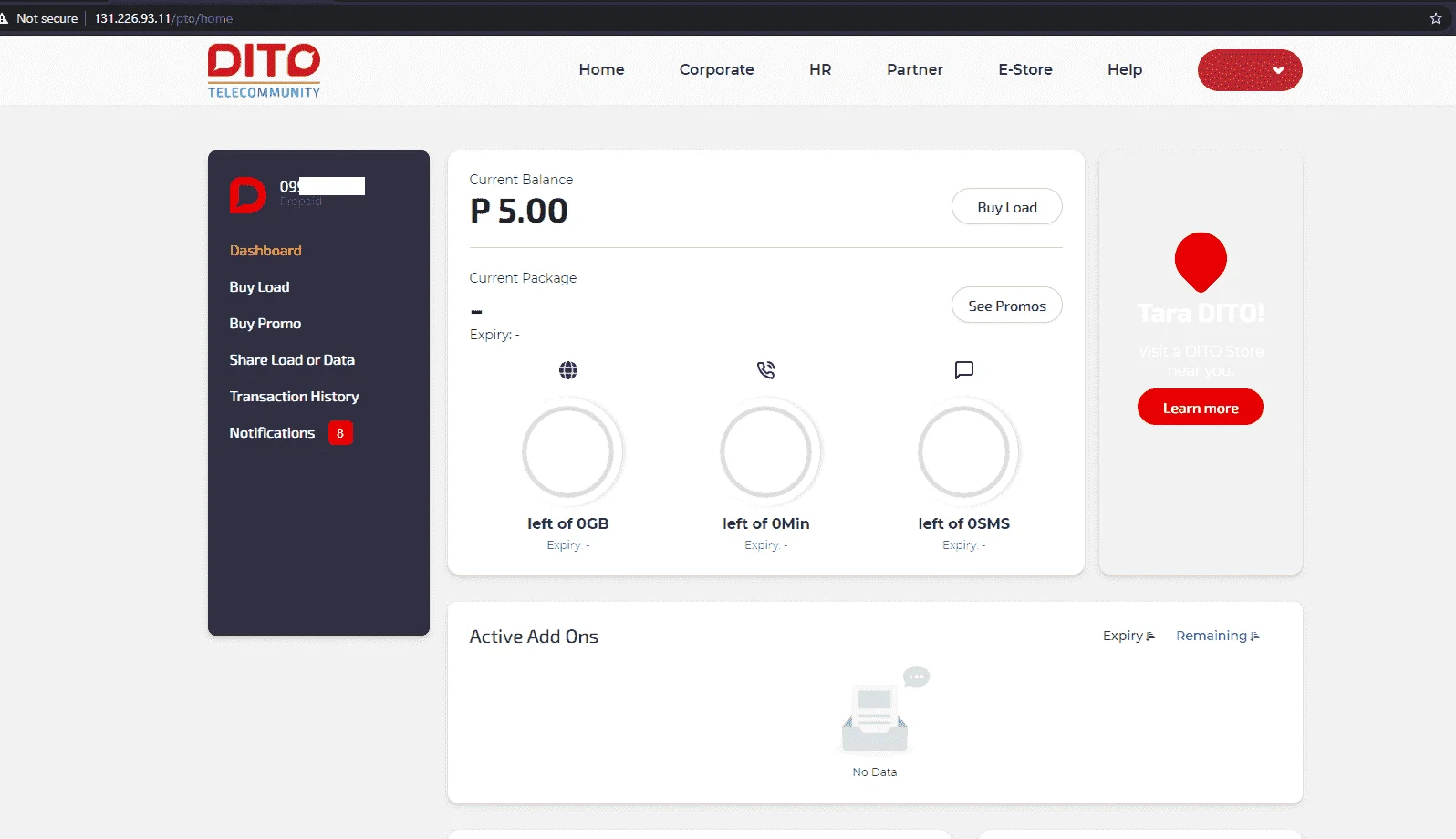Click the DITO Telecommunity logo
The height and width of the screenshot is (839, 1456).
(x=264, y=70)
